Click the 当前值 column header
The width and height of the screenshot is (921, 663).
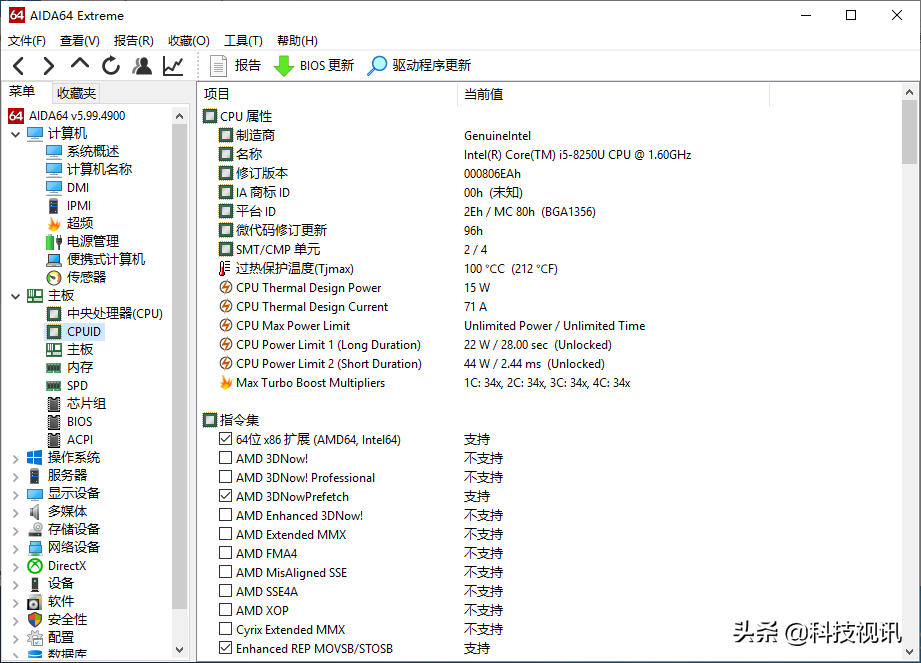484,94
